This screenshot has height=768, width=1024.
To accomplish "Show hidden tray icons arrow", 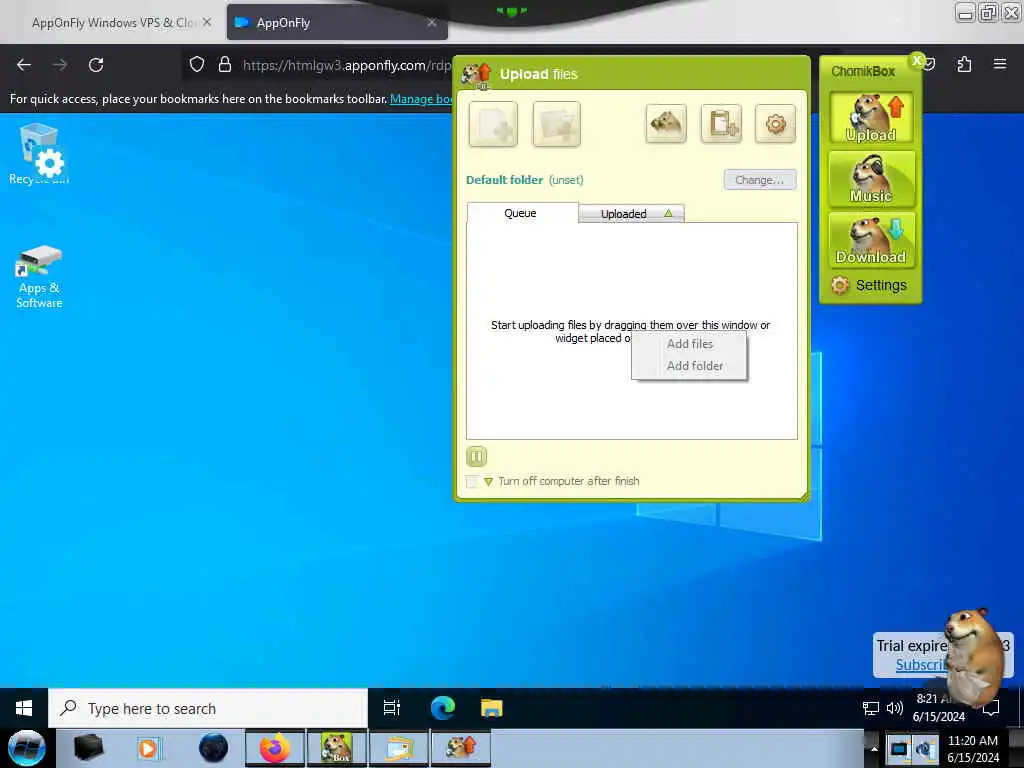I will pyautogui.click(x=874, y=748).
